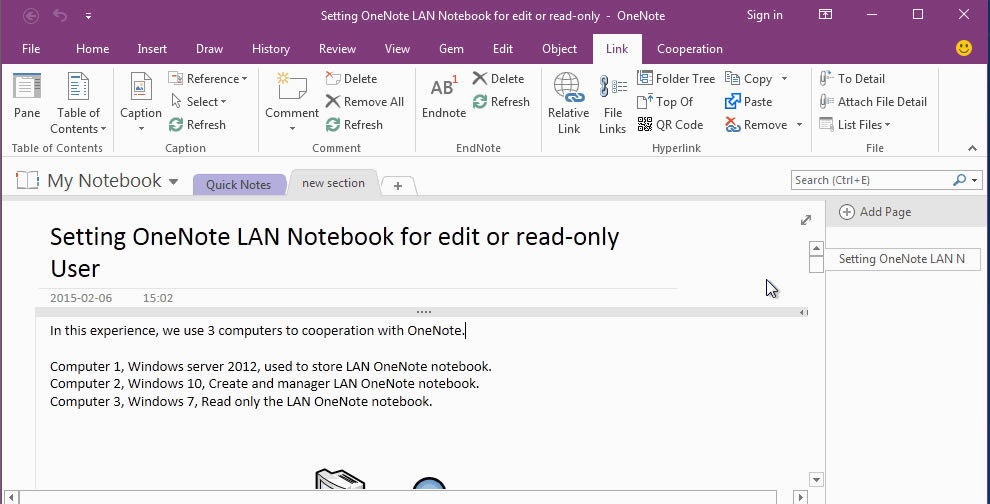Expand the My Notebook dropdown
The image size is (990, 504).
pyautogui.click(x=173, y=182)
